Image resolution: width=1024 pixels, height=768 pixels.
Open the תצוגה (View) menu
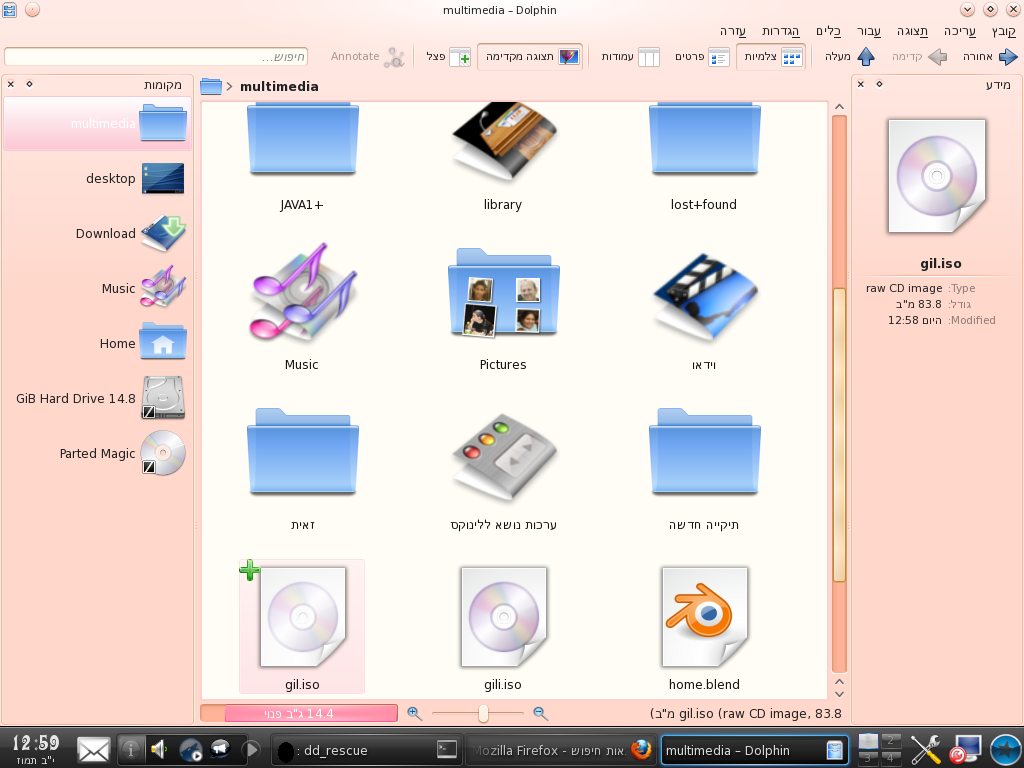912,31
